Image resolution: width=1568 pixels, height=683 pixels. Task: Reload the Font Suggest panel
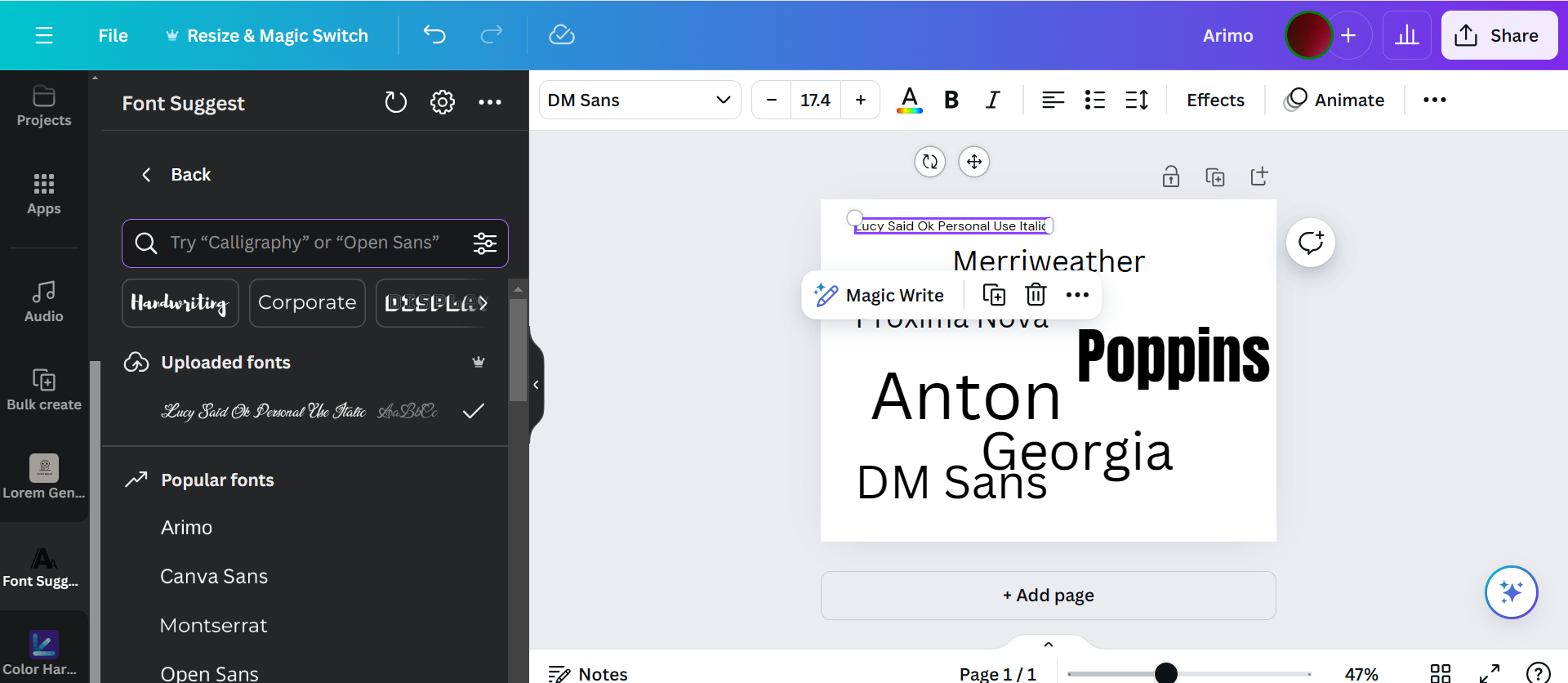(395, 102)
